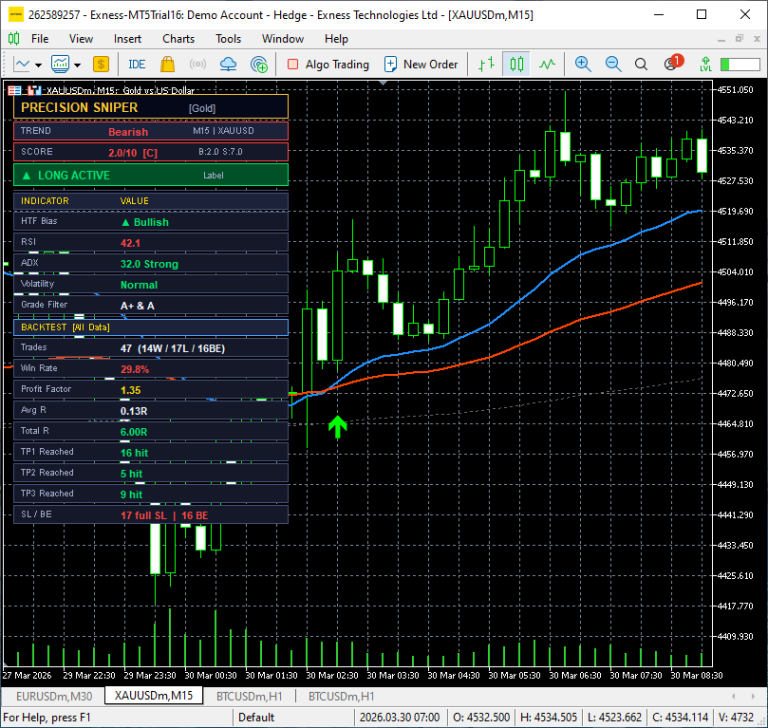The image size is (768, 728).
Task: Open the Signals broadcast icon
Action: [x=197, y=64]
